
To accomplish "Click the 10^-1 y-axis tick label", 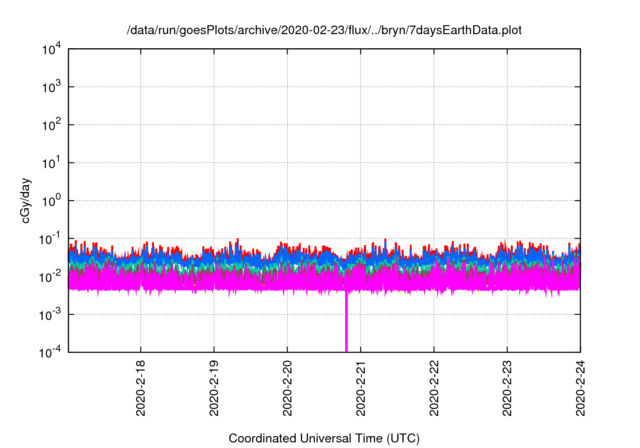I will (49, 238).
